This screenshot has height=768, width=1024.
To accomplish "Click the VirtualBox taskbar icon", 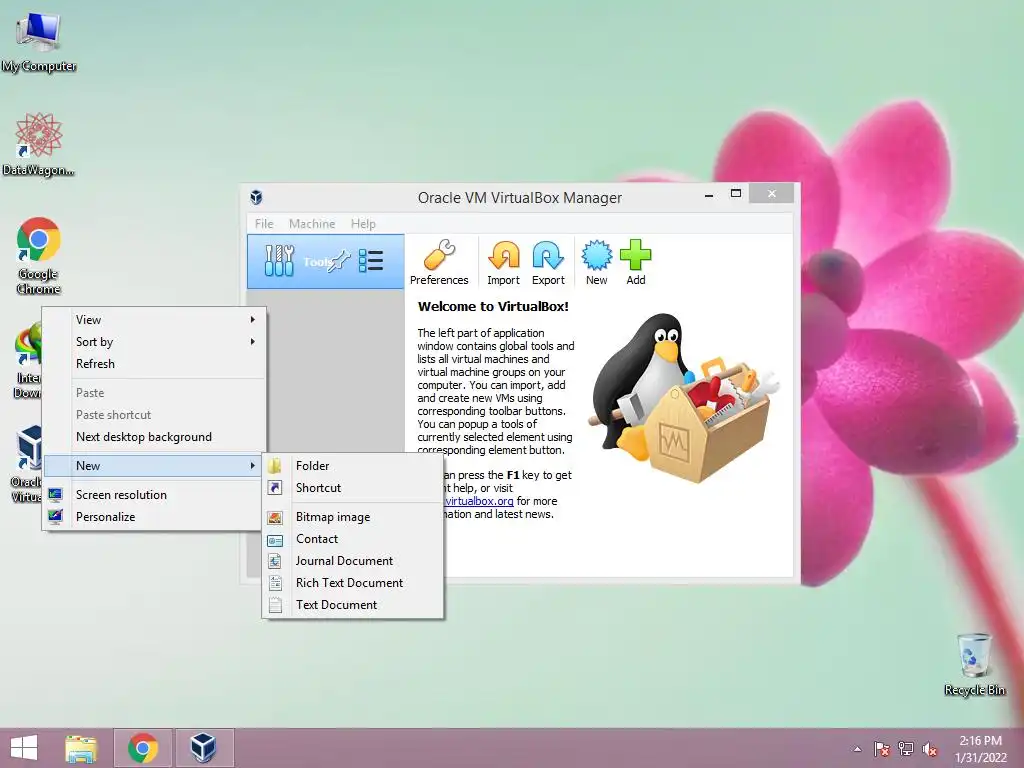I will (x=203, y=748).
